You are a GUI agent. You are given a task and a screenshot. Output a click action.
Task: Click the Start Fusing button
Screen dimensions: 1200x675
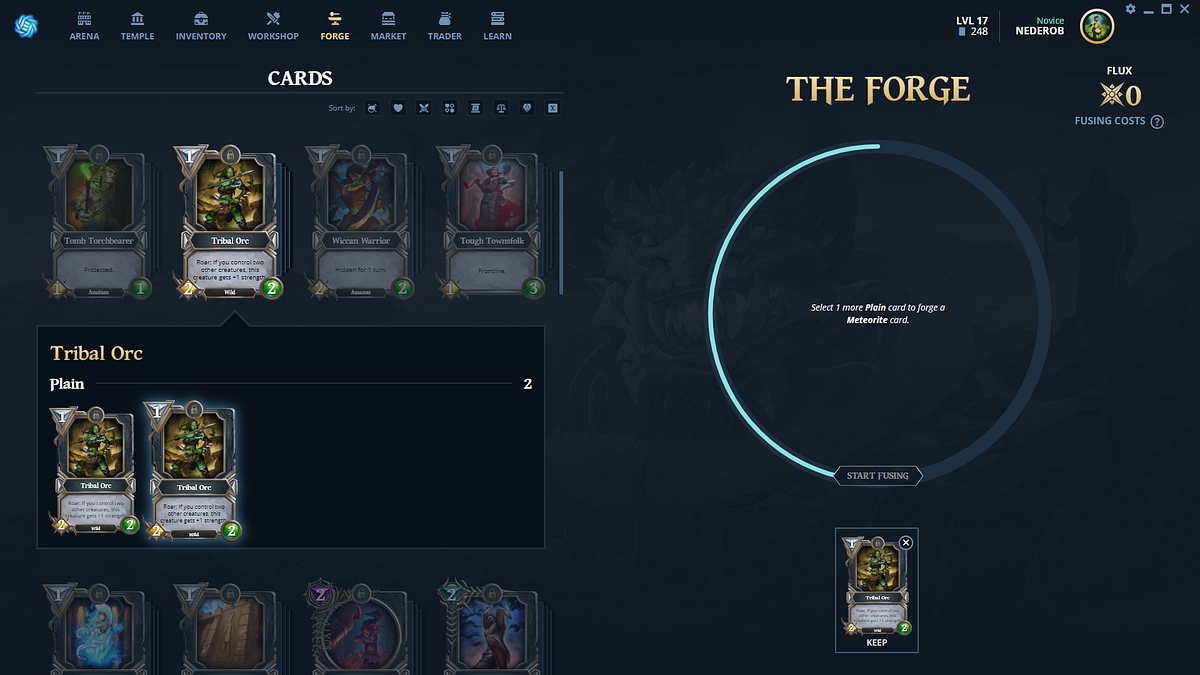pyautogui.click(x=878, y=476)
